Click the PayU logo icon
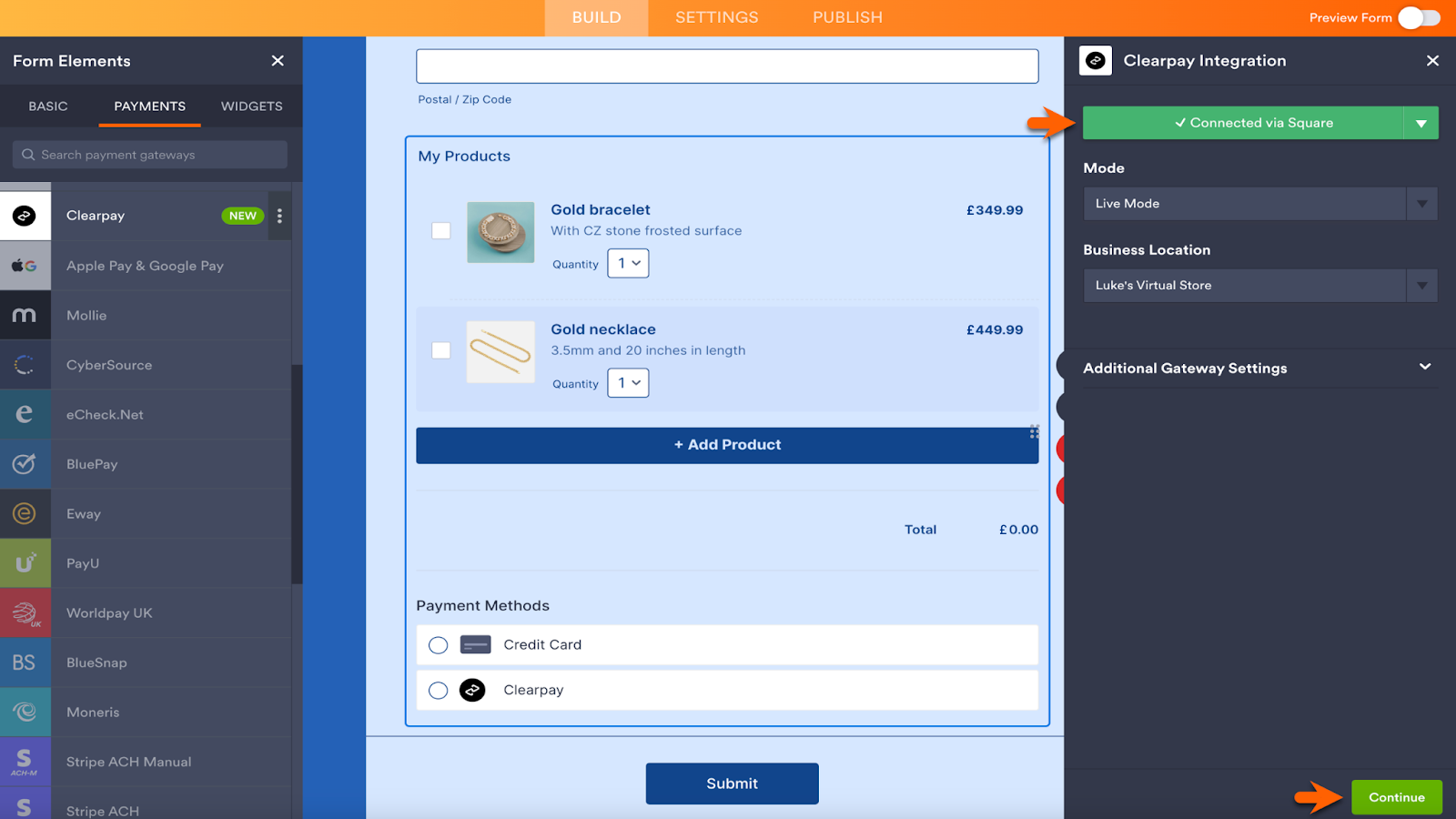Viewport: 1456px width, 819px height. [x=25, y=563]
